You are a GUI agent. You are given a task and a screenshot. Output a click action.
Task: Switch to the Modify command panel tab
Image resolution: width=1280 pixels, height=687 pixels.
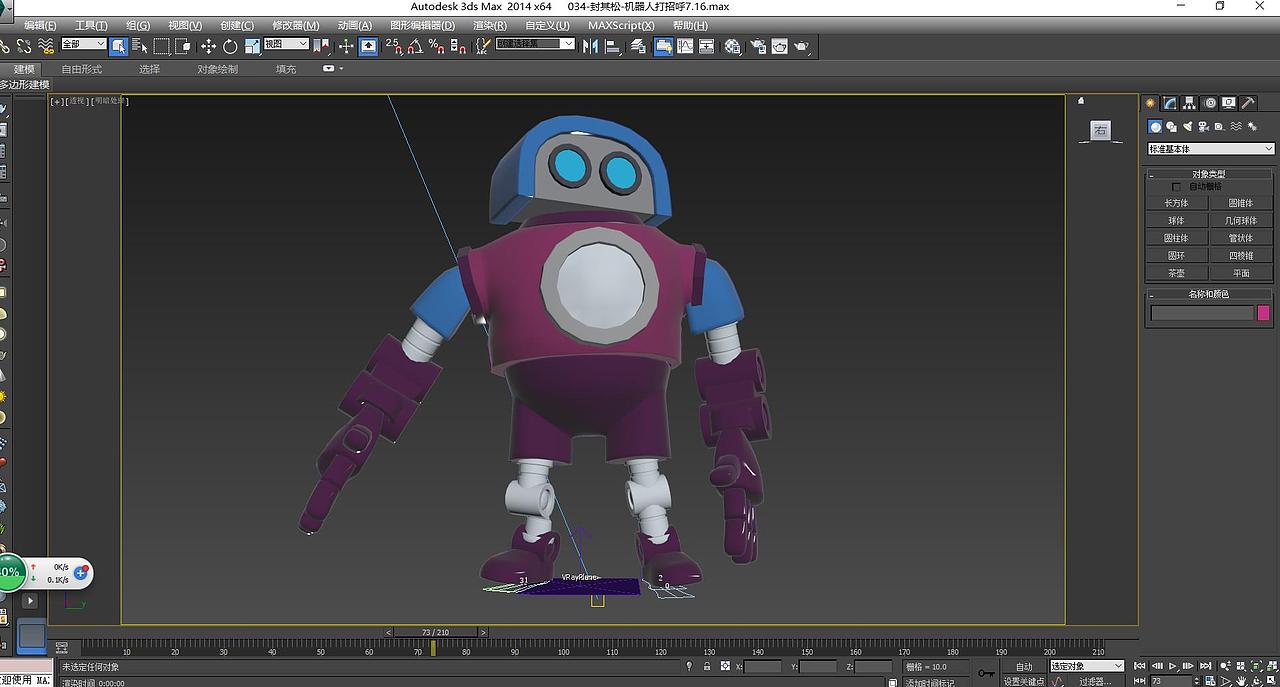1170,103
